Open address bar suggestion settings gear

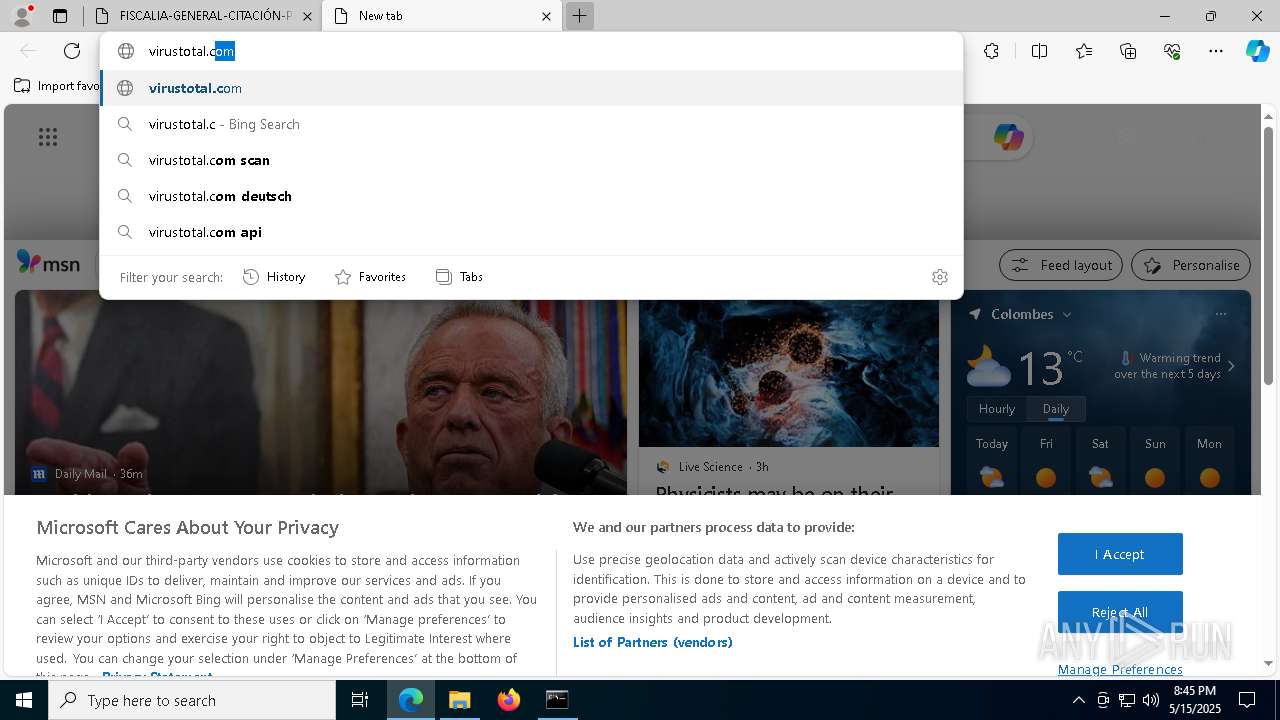(940, 277)
